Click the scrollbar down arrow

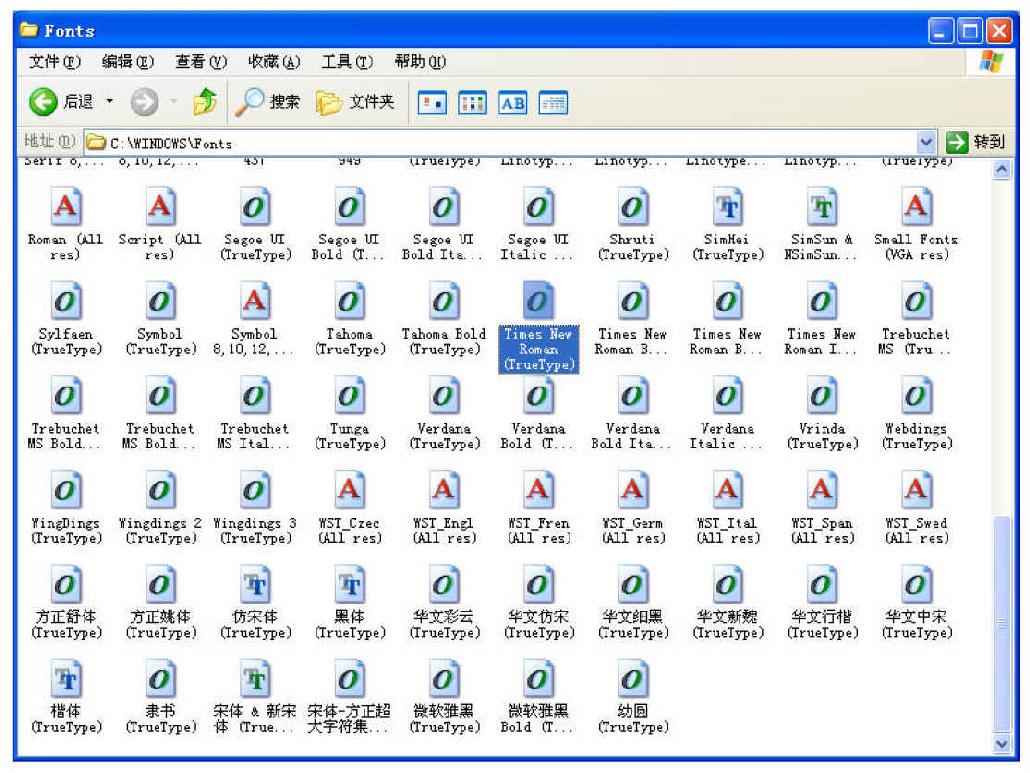(1001, 743)
